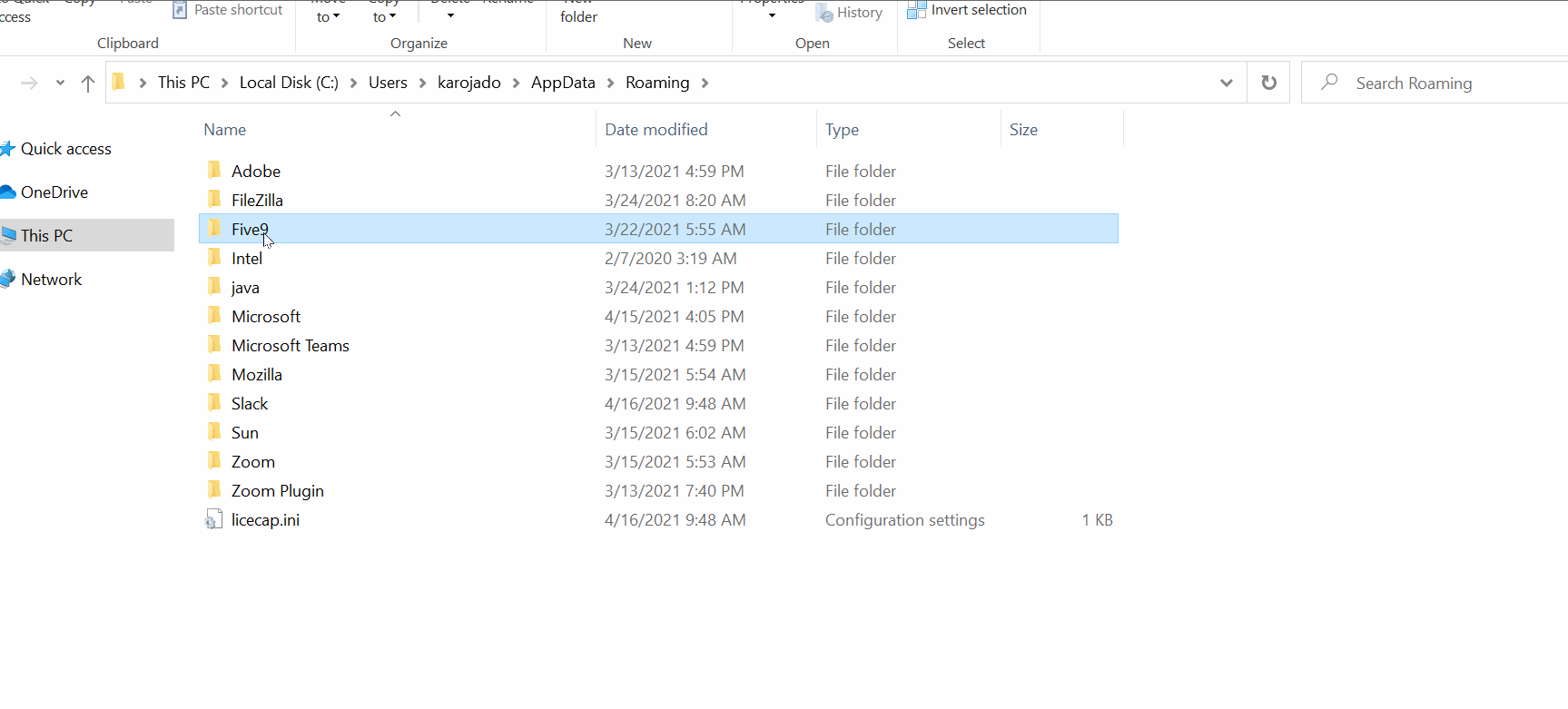The width and height of the screenshot is (1568, 709).
Task: Click the Network icon in sidebar
Action: [8, 280]
